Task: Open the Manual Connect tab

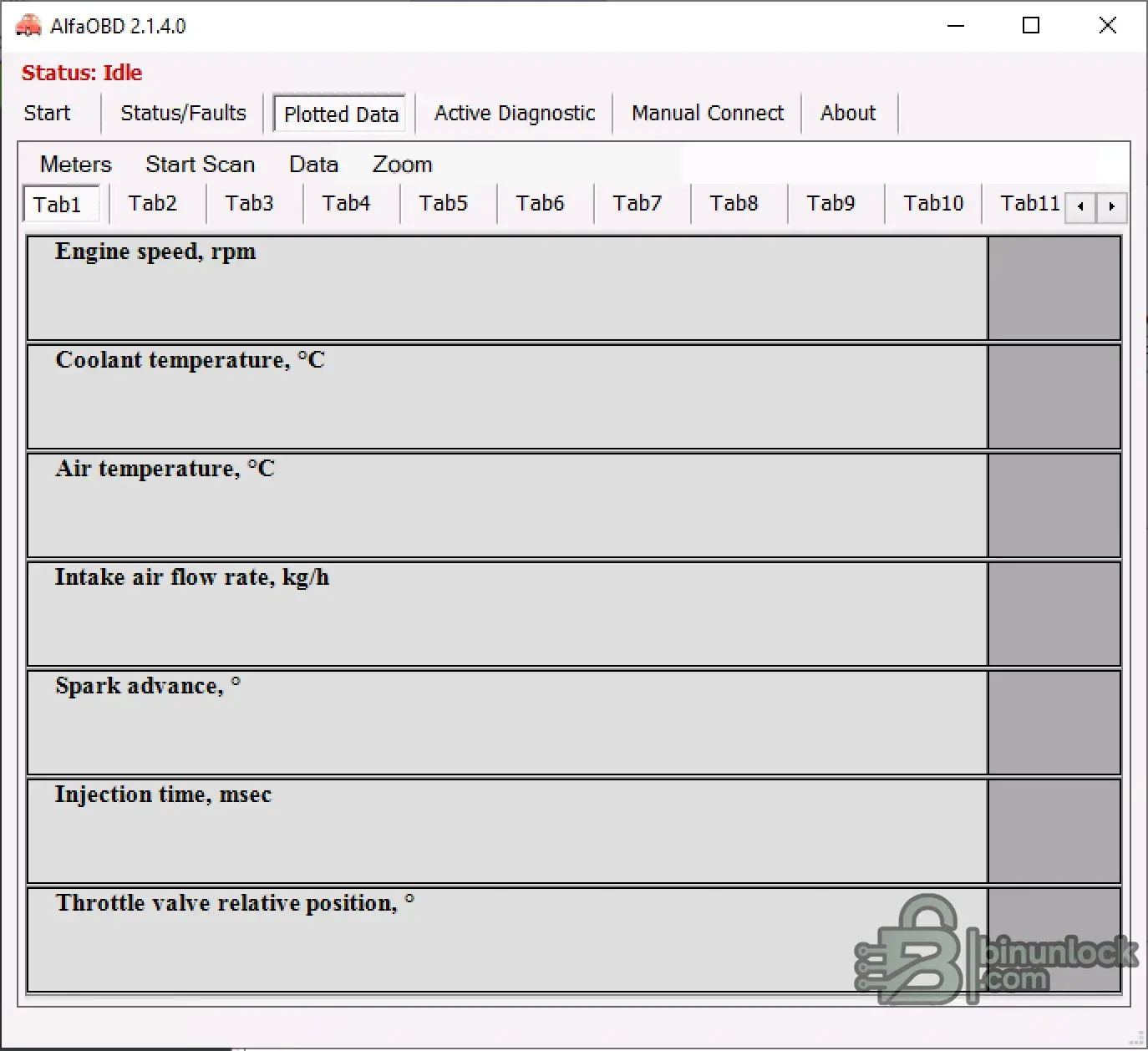Action: pyautogui.click(x=707, y=114)
